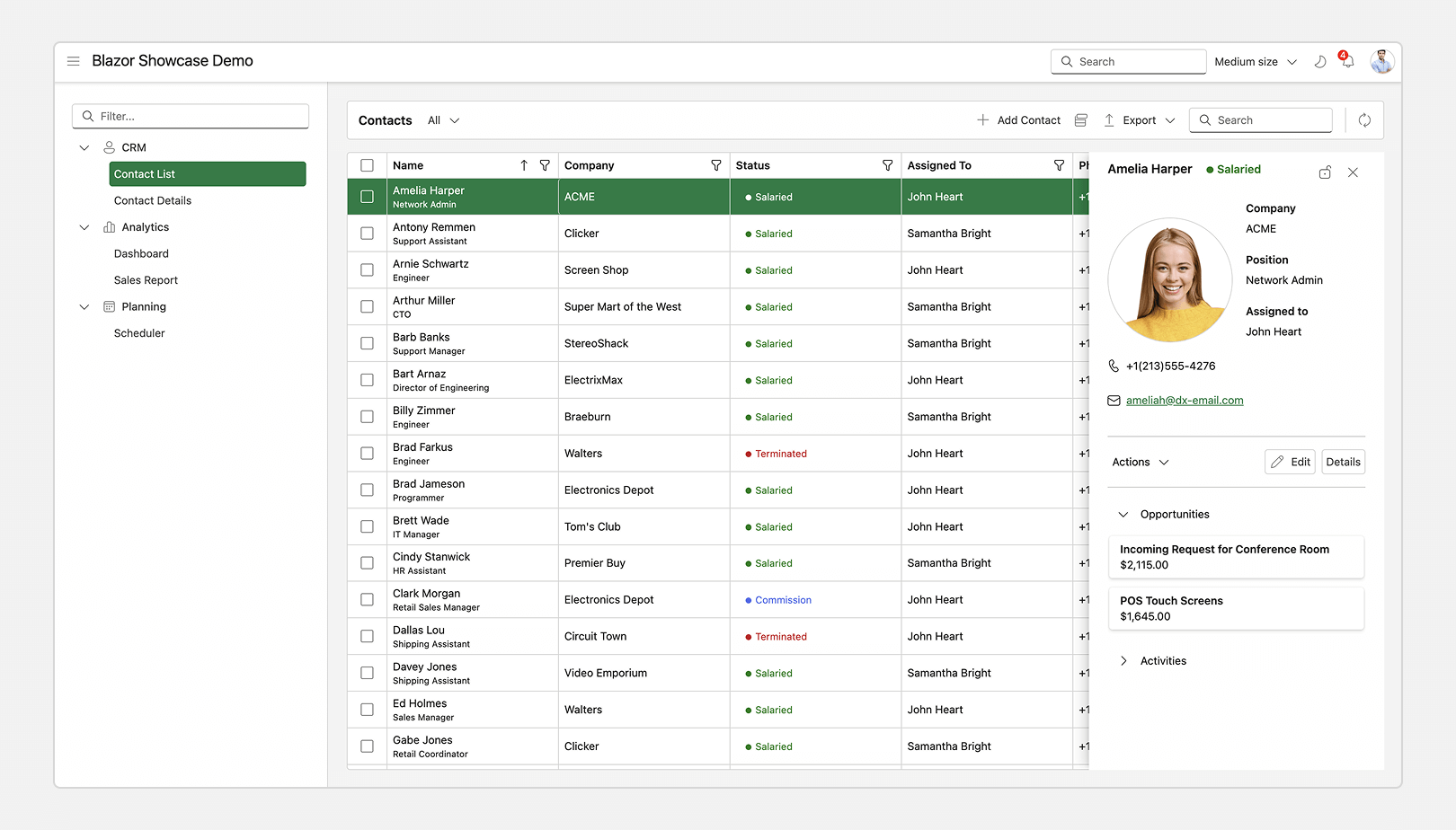Click the edit pencil icon in Amelia's panel
This screenshot has height=830, width=1456.
tap(1280, 462)
